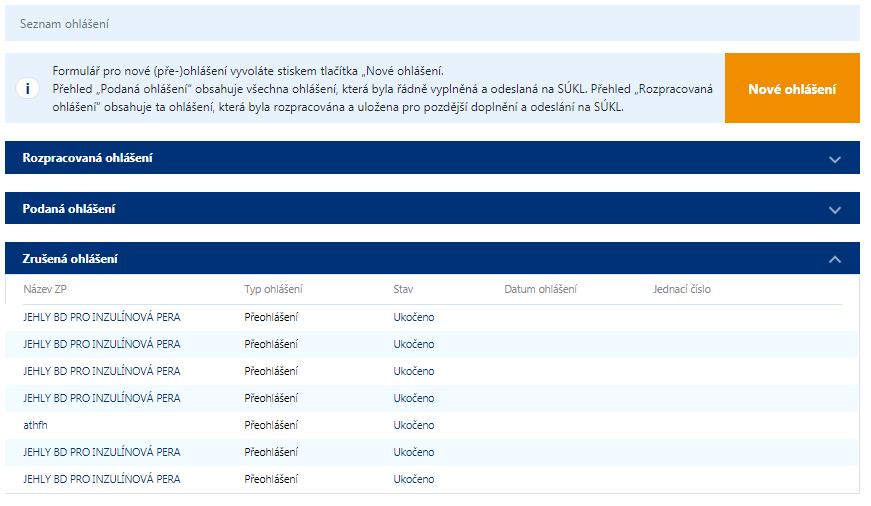Select the first JEHLY BD PRO INZULÍNOVÁ PERA row
Image resolution: width=871 pixels, height=506 pixels.
(x=432, y=317)
